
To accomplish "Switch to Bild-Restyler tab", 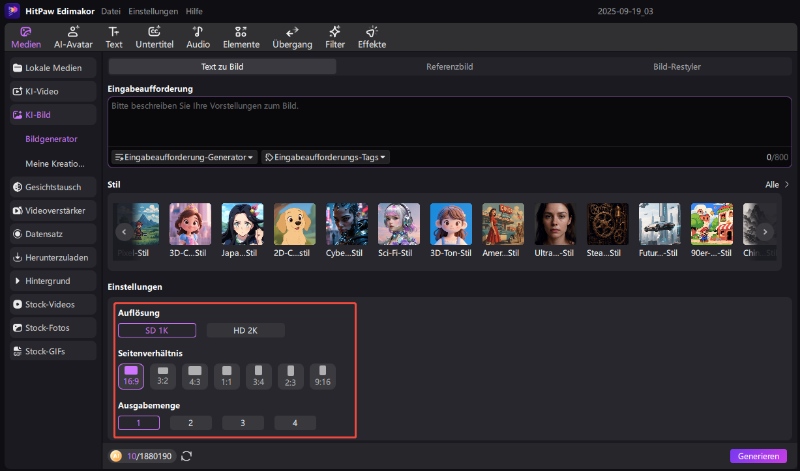I will pos(677,67).
